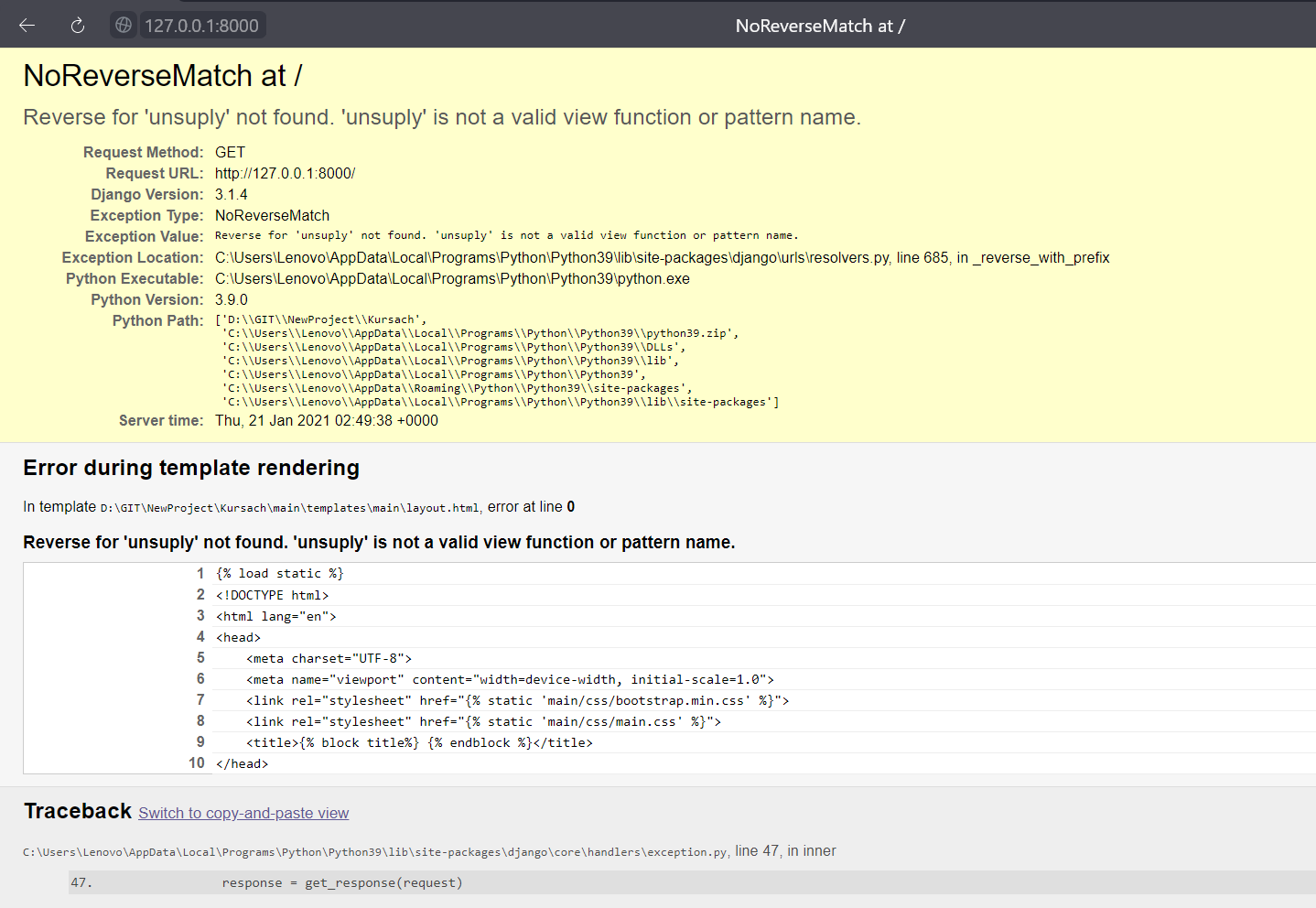
Task: Click the bootstrap.min.css link line
Action: [x=518, y=700]
